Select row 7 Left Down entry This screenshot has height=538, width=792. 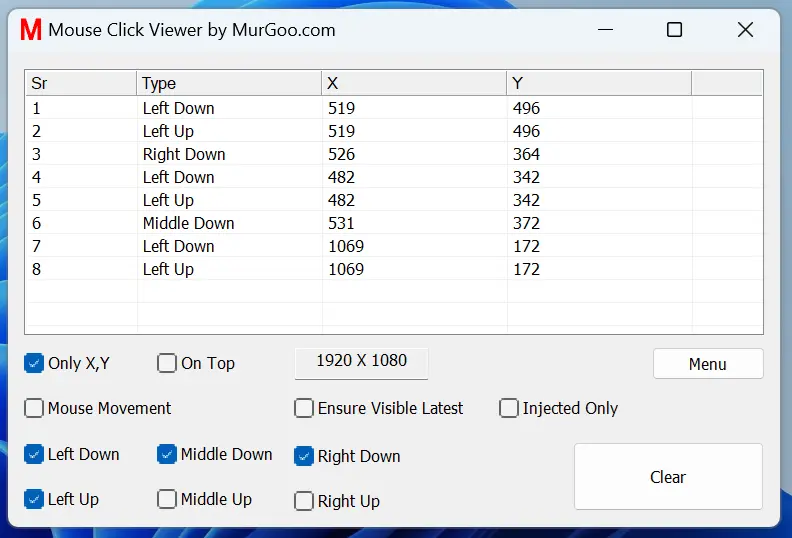coord(394,246)
